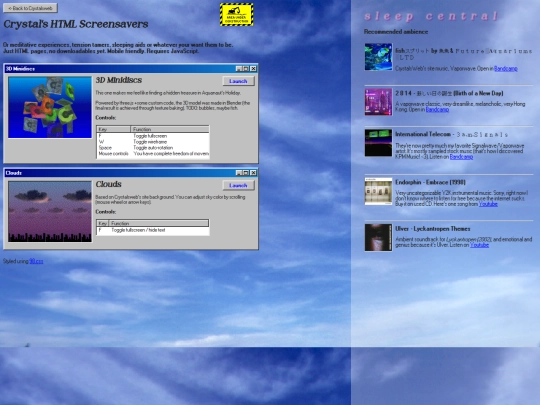The image size is (540, 405).
Task: Select the 'Toggle fullscreen / hide text' row
Action: 153,230
